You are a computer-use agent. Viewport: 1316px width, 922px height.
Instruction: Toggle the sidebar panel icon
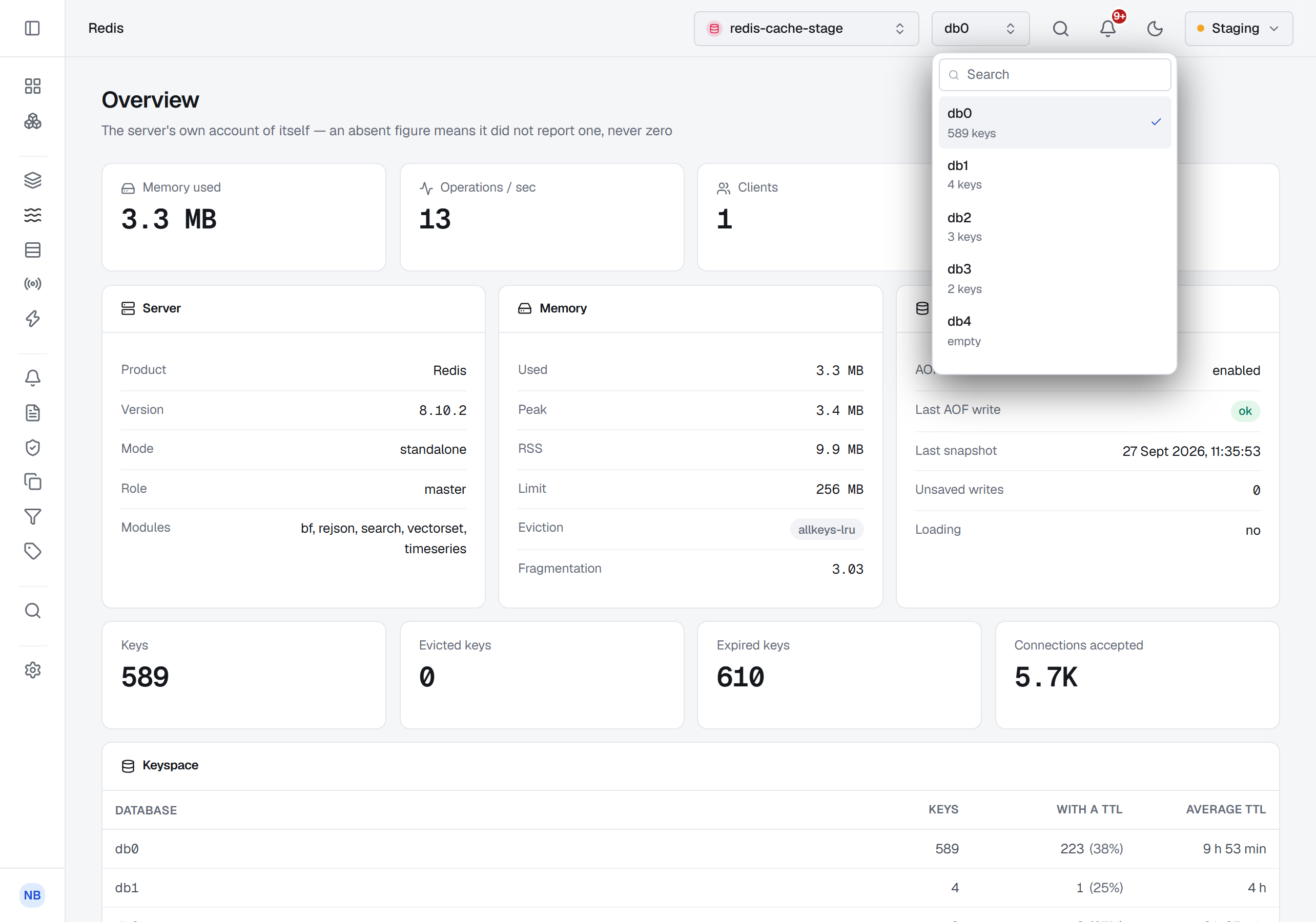coord(32,28)
